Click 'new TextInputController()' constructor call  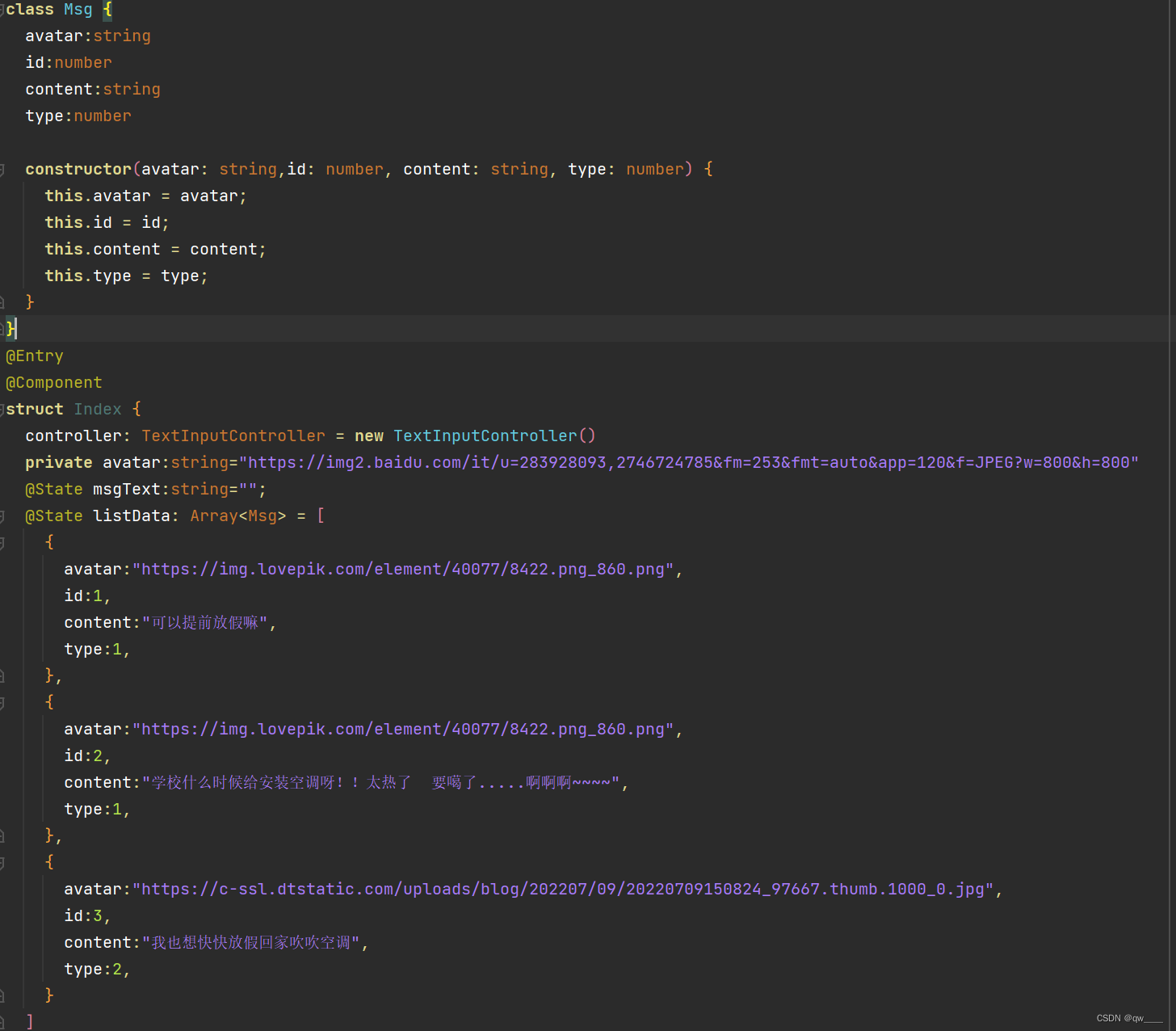pos(475,436)
